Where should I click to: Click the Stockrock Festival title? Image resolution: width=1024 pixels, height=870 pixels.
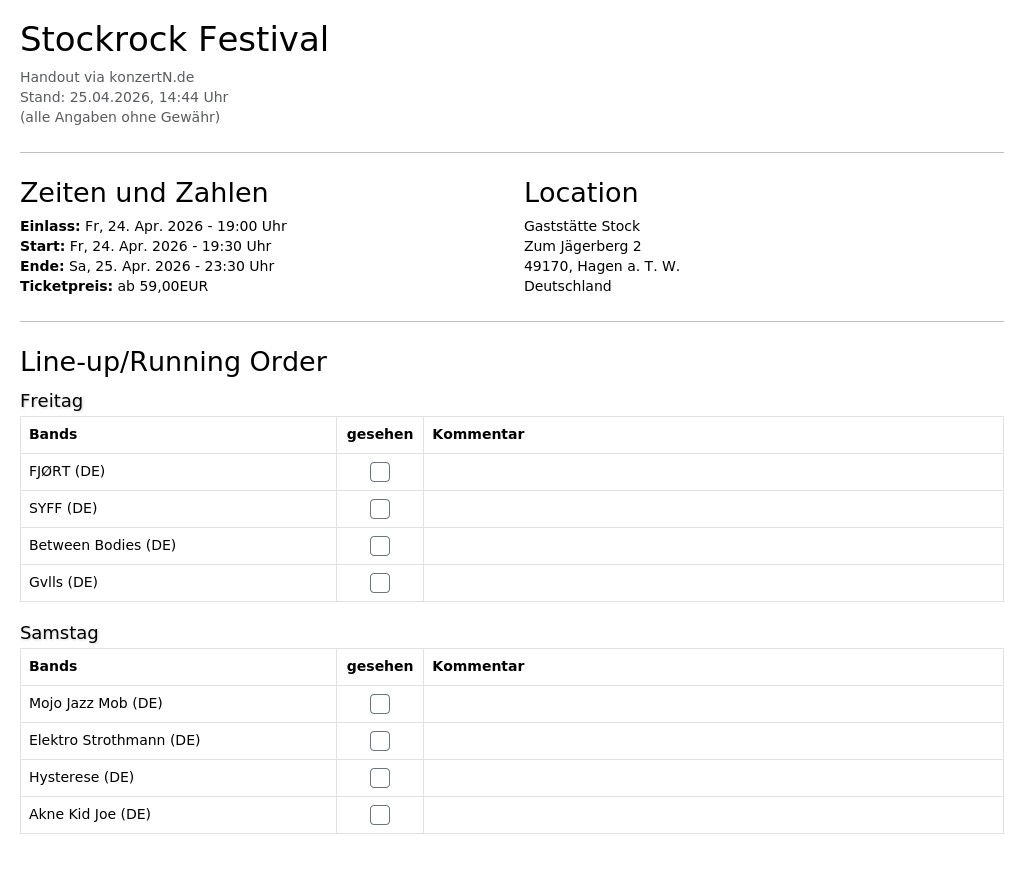coord(174,39)
